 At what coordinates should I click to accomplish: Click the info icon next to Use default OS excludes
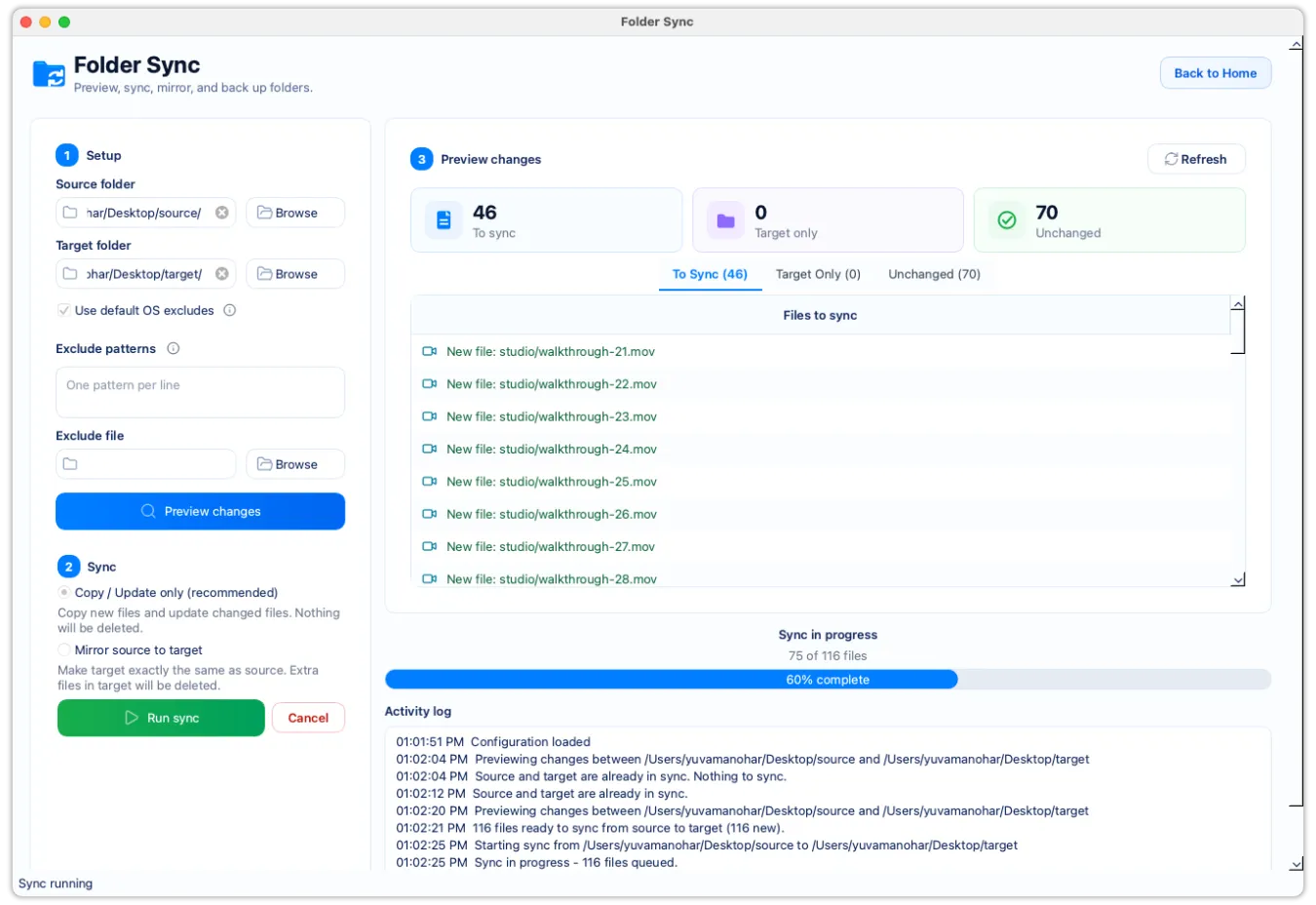click(x=230, y=310)
